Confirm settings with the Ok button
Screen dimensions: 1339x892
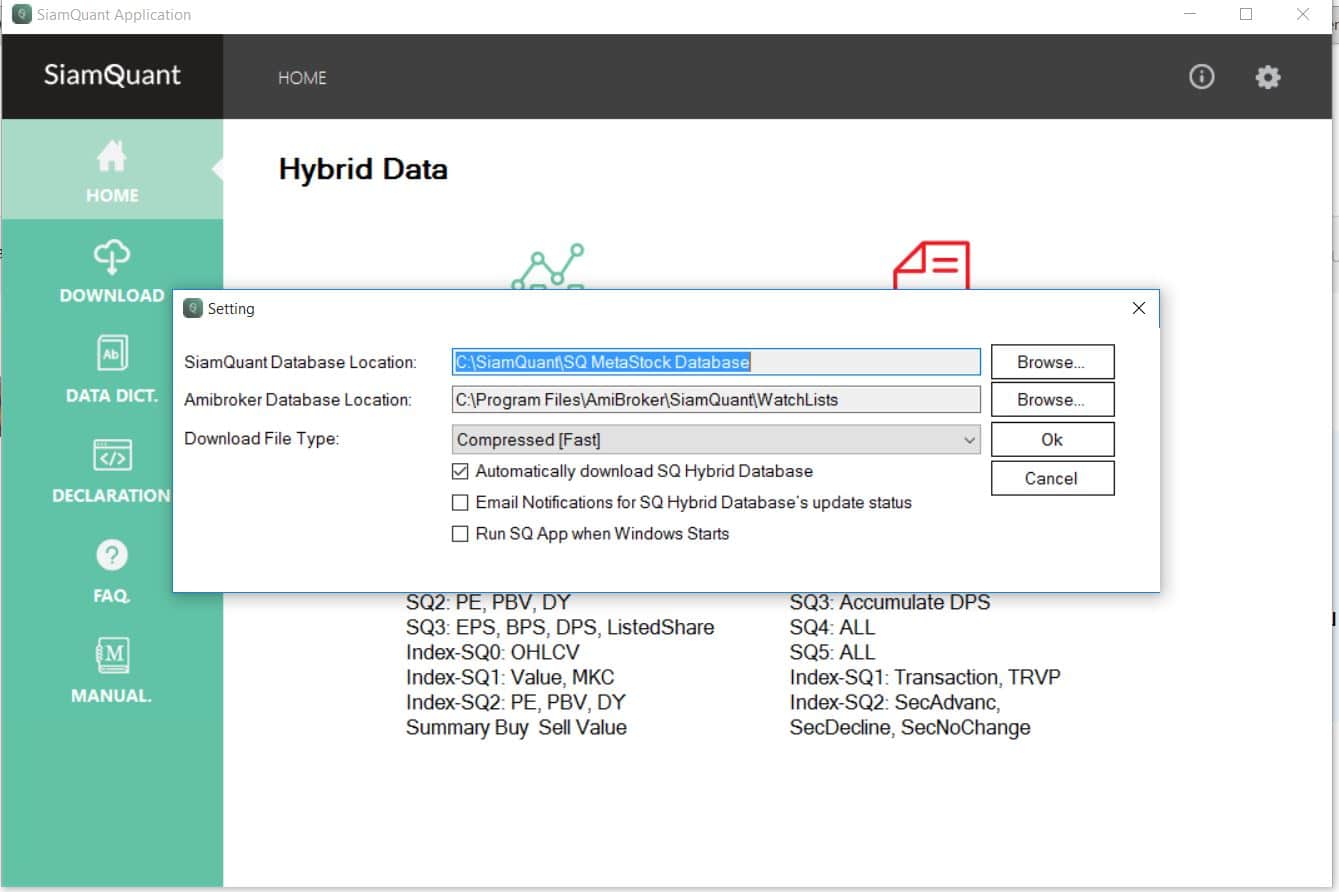click(x=1051, y=440)
